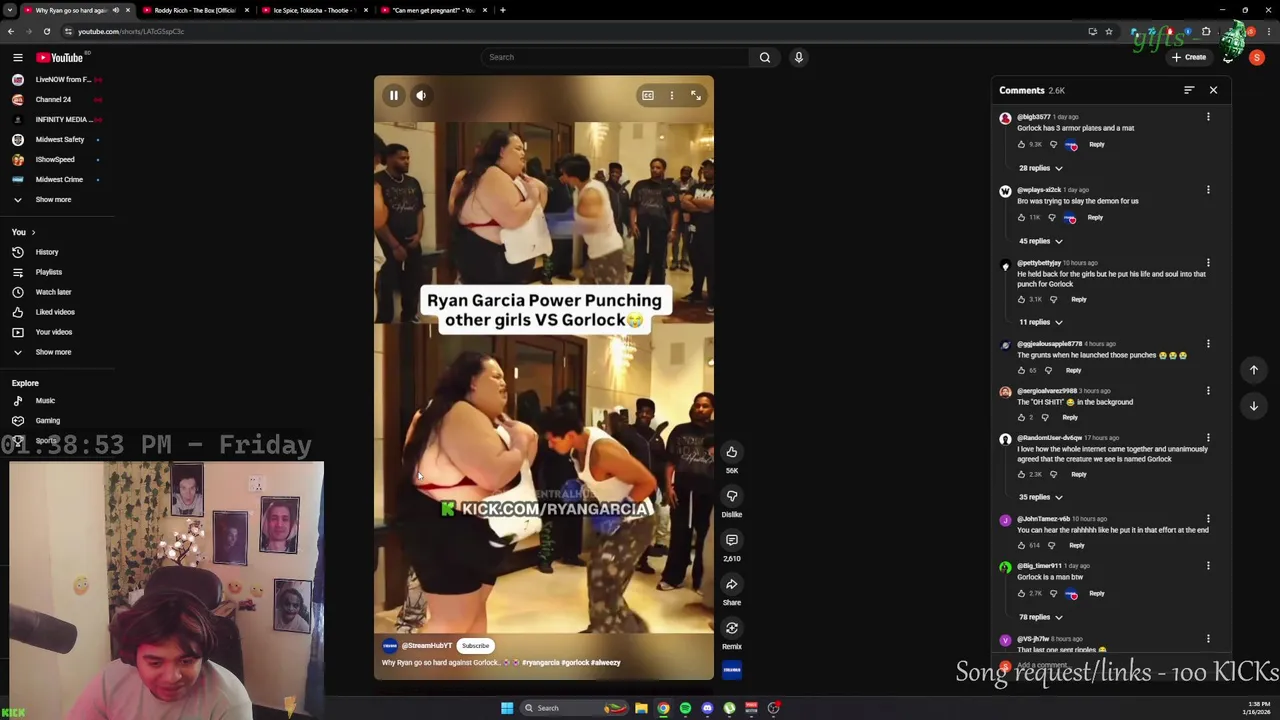Open comments button showing 2,610
Viewport: 1280px width, 720px height.
732,540
